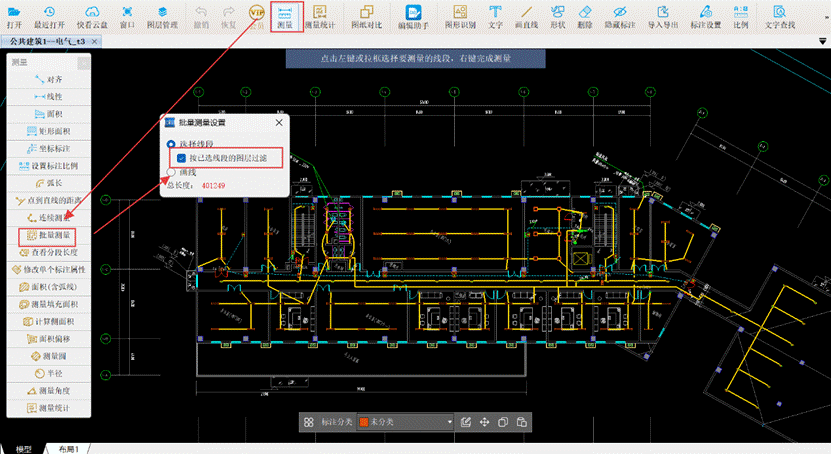Select 点到直线的距离 measurement
Screen dimensions: 831x454
[x=49, y=200]
